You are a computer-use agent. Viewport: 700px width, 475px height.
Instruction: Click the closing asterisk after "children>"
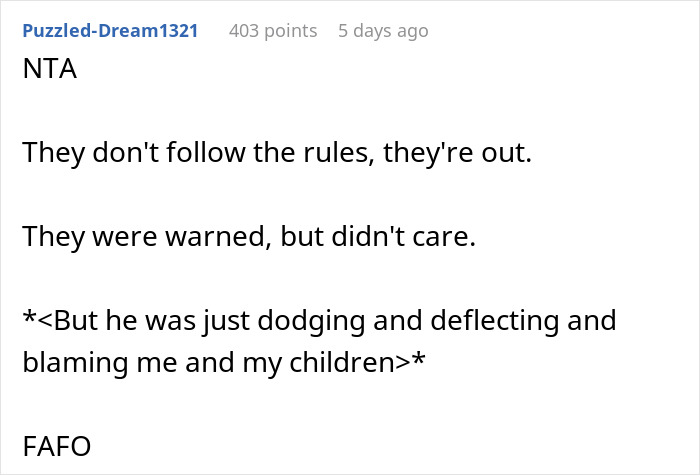point(420,363)
